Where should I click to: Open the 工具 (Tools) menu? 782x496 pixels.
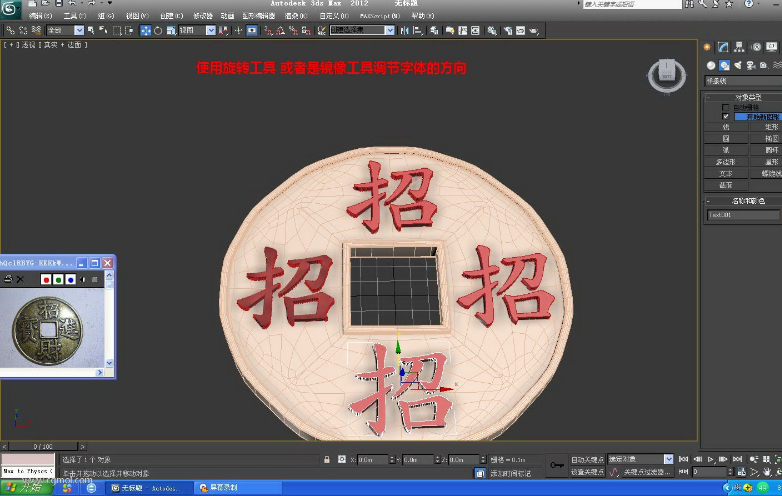(x=74, y=16)
